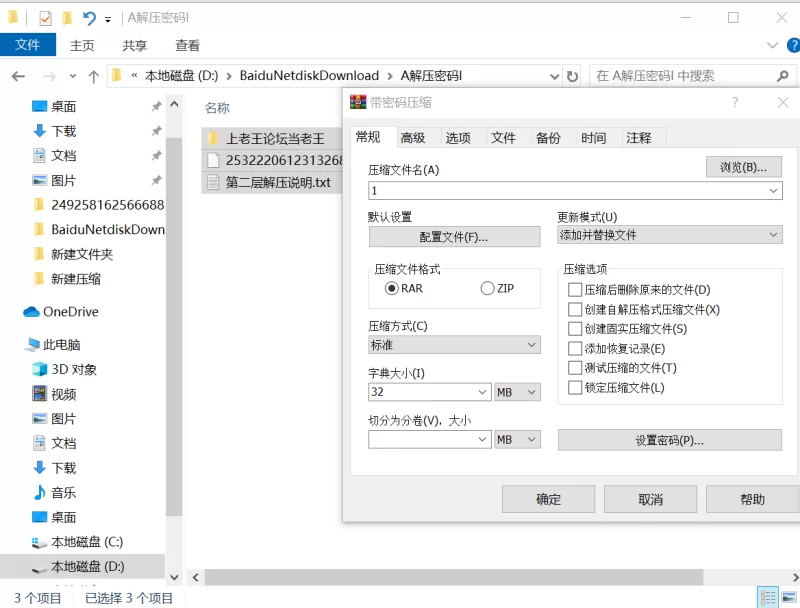800x608 pixels.
Task: Expand the ribbon chevron
Action: 772,45
